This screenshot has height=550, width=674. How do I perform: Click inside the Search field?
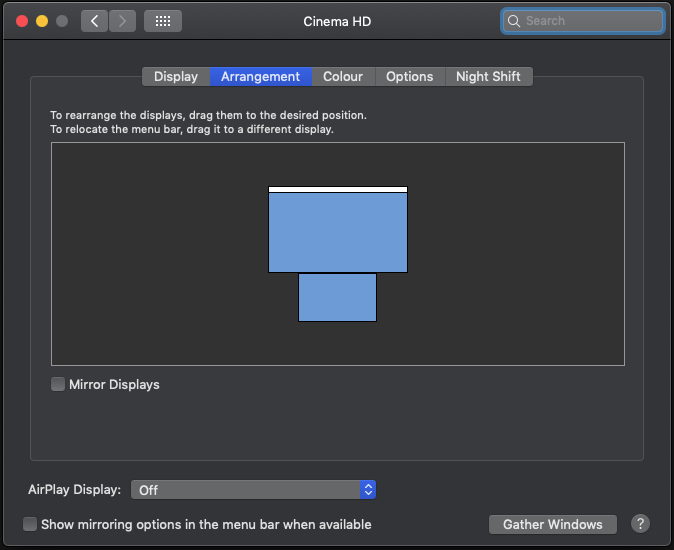(x=590, y=21)
